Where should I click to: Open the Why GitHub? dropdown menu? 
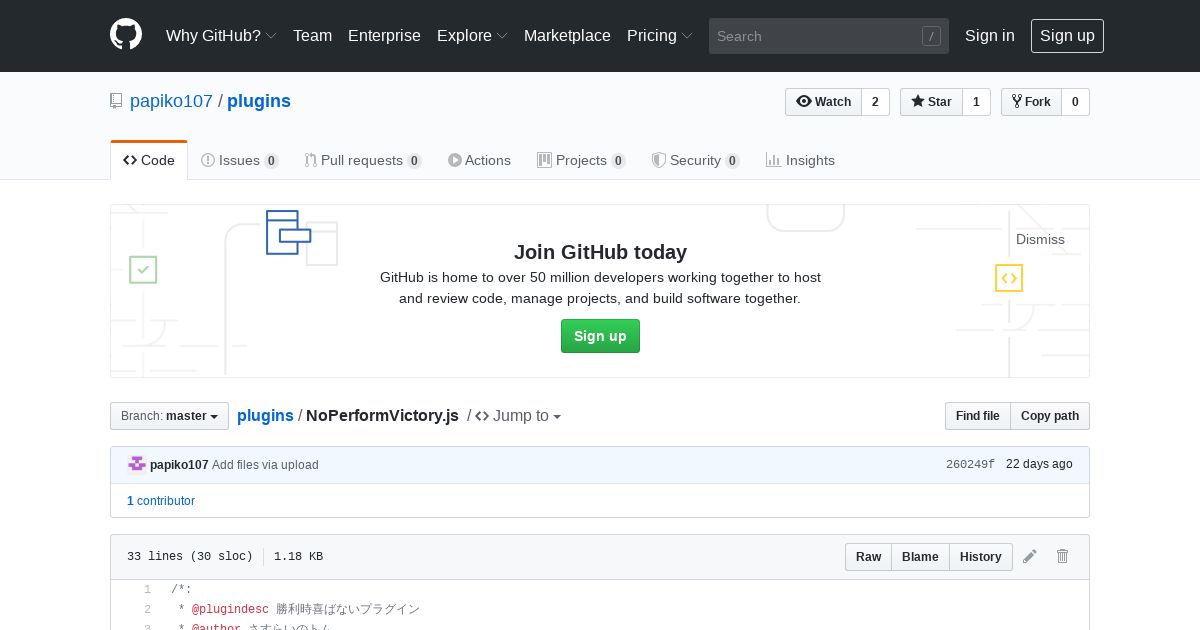point(221,36)
